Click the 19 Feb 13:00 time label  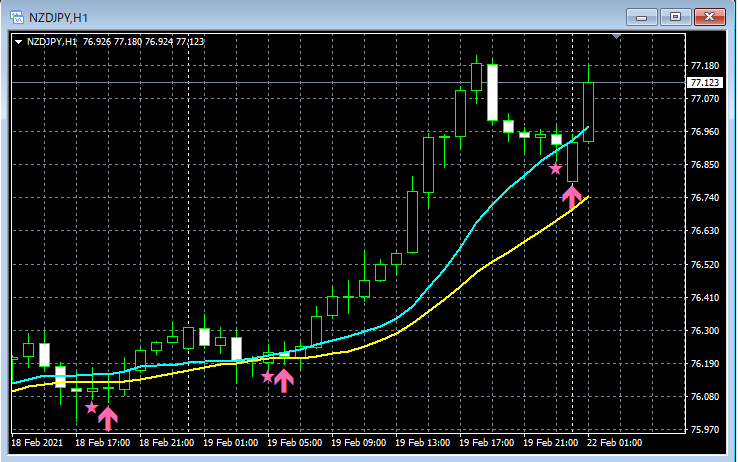click(x=423, y=443)
